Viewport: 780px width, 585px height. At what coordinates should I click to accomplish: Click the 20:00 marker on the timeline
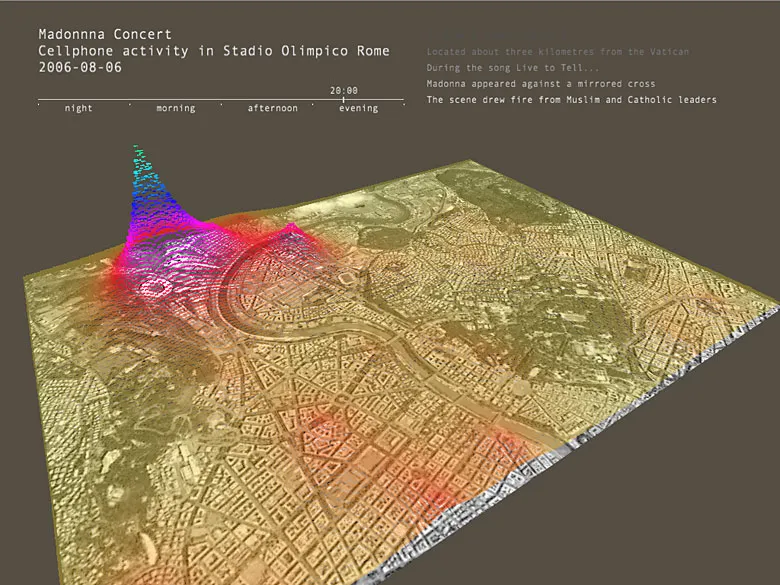pos(343,99)
